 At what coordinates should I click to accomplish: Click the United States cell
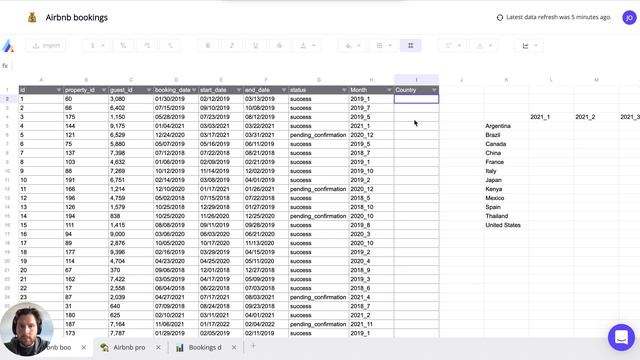[506, 225]
